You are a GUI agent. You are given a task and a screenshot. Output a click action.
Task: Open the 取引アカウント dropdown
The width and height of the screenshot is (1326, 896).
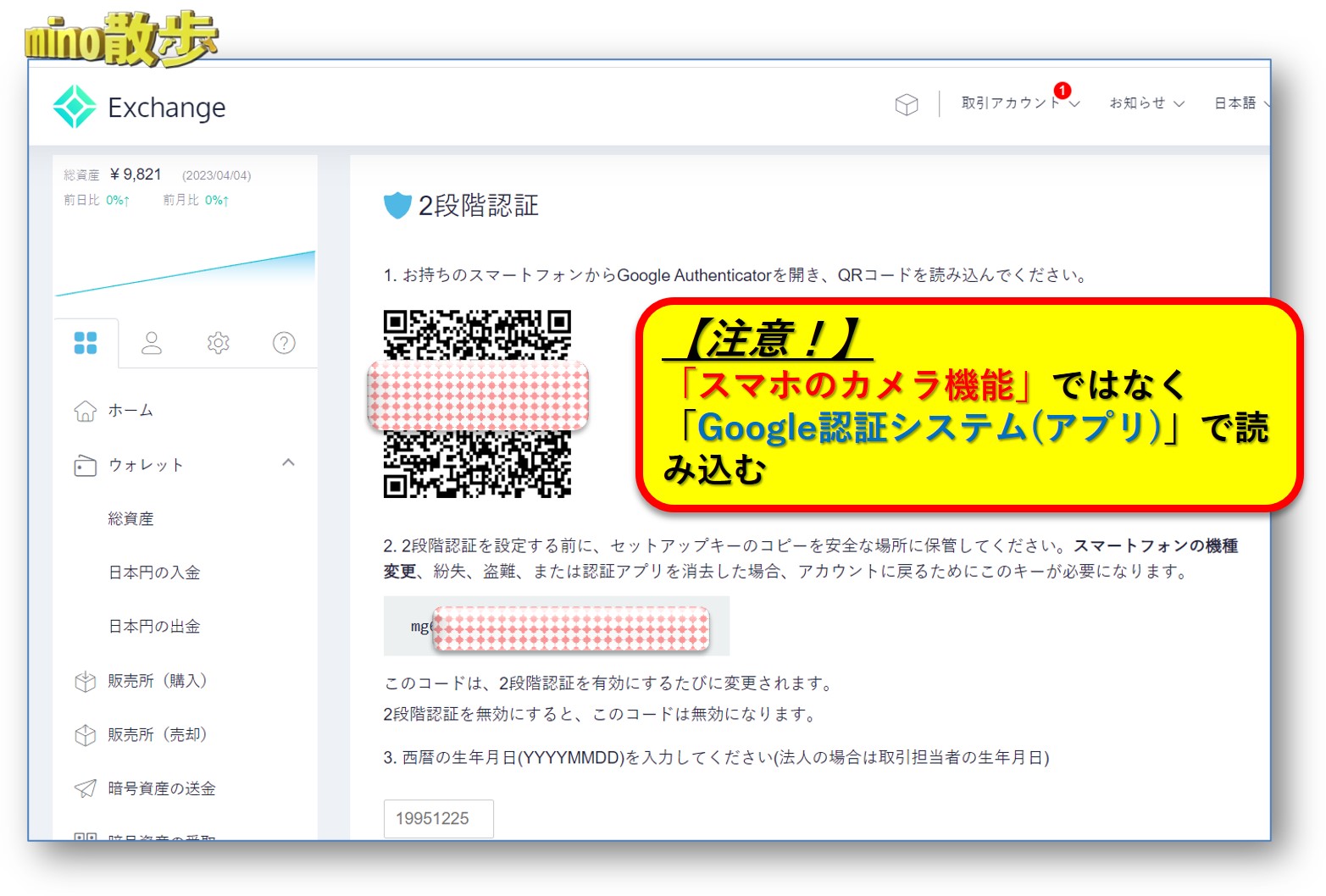pyautogui.click(x=1018, y=103)
